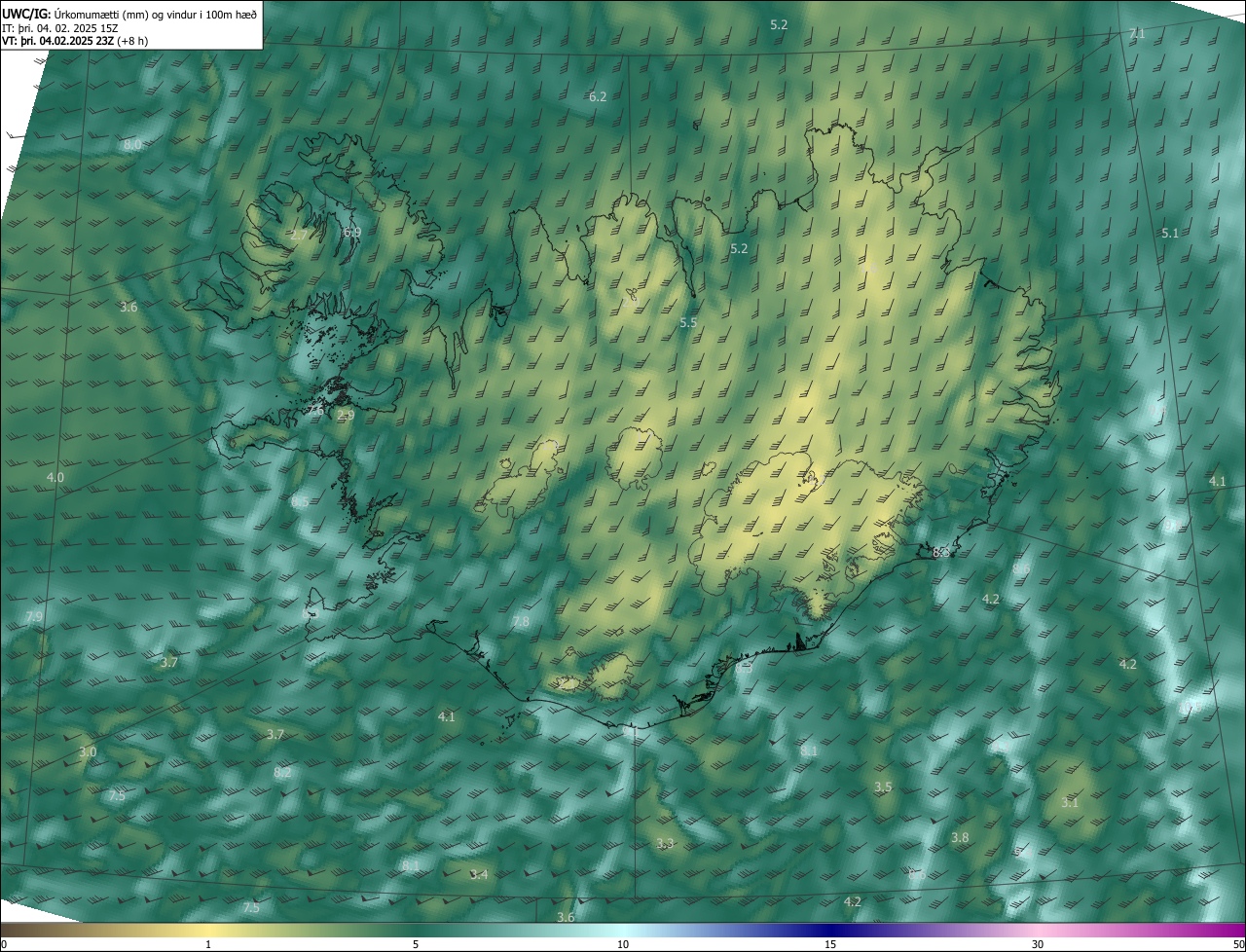Click the 7.9 value label on the map

click(x=34, y=617)
